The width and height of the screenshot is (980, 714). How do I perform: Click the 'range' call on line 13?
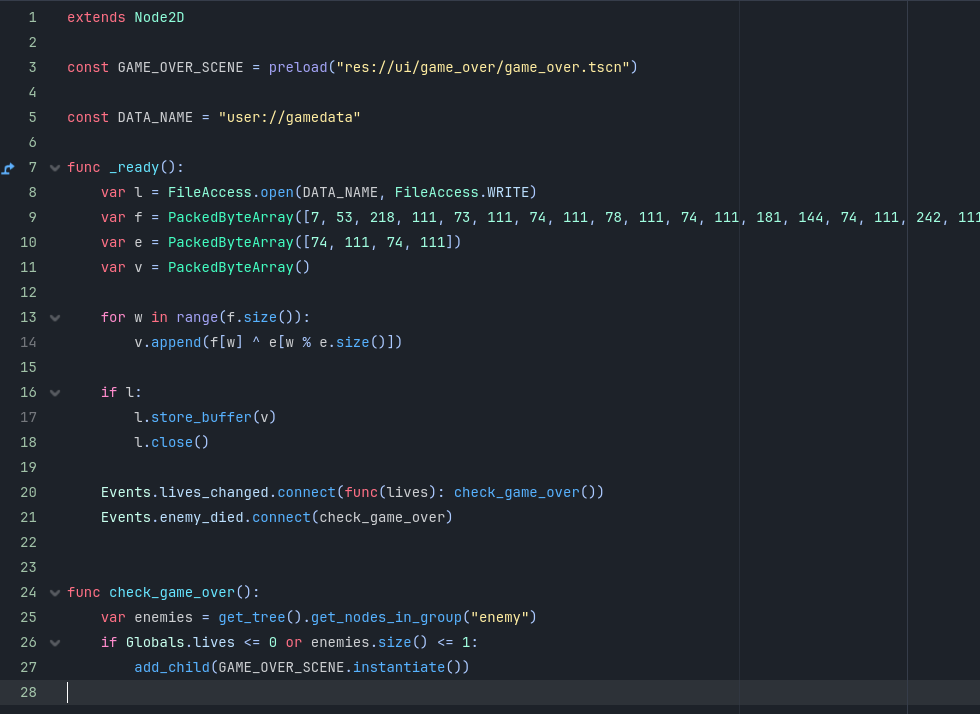(x=197, y=318)
